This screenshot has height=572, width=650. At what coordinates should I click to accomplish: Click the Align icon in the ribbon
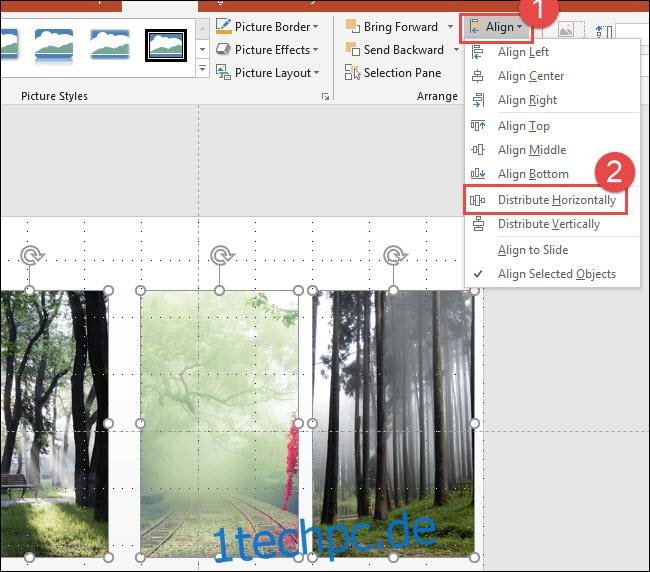click(x=475, y=27)
